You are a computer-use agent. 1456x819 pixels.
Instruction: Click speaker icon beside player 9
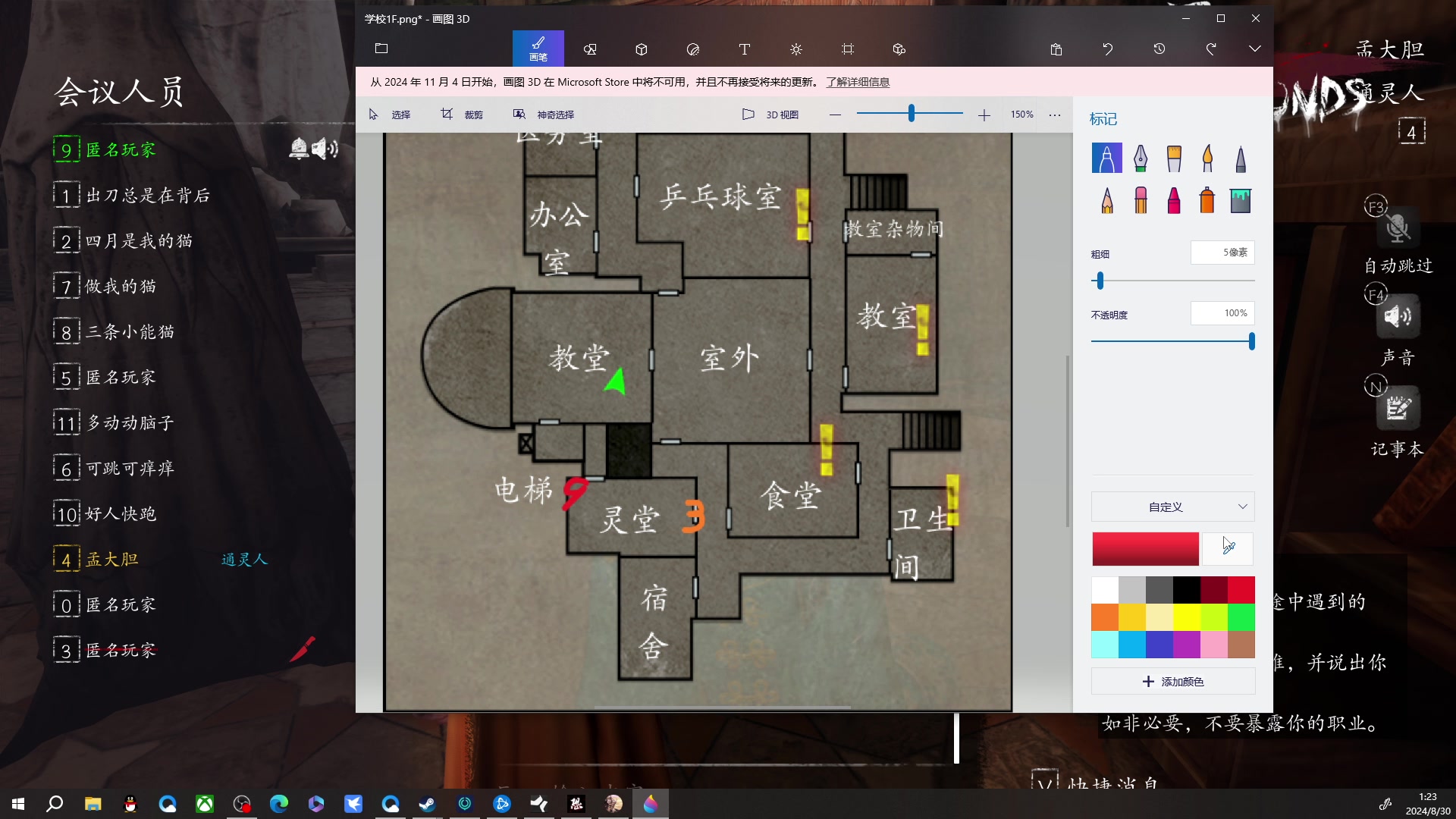click(x=325, y=149)
